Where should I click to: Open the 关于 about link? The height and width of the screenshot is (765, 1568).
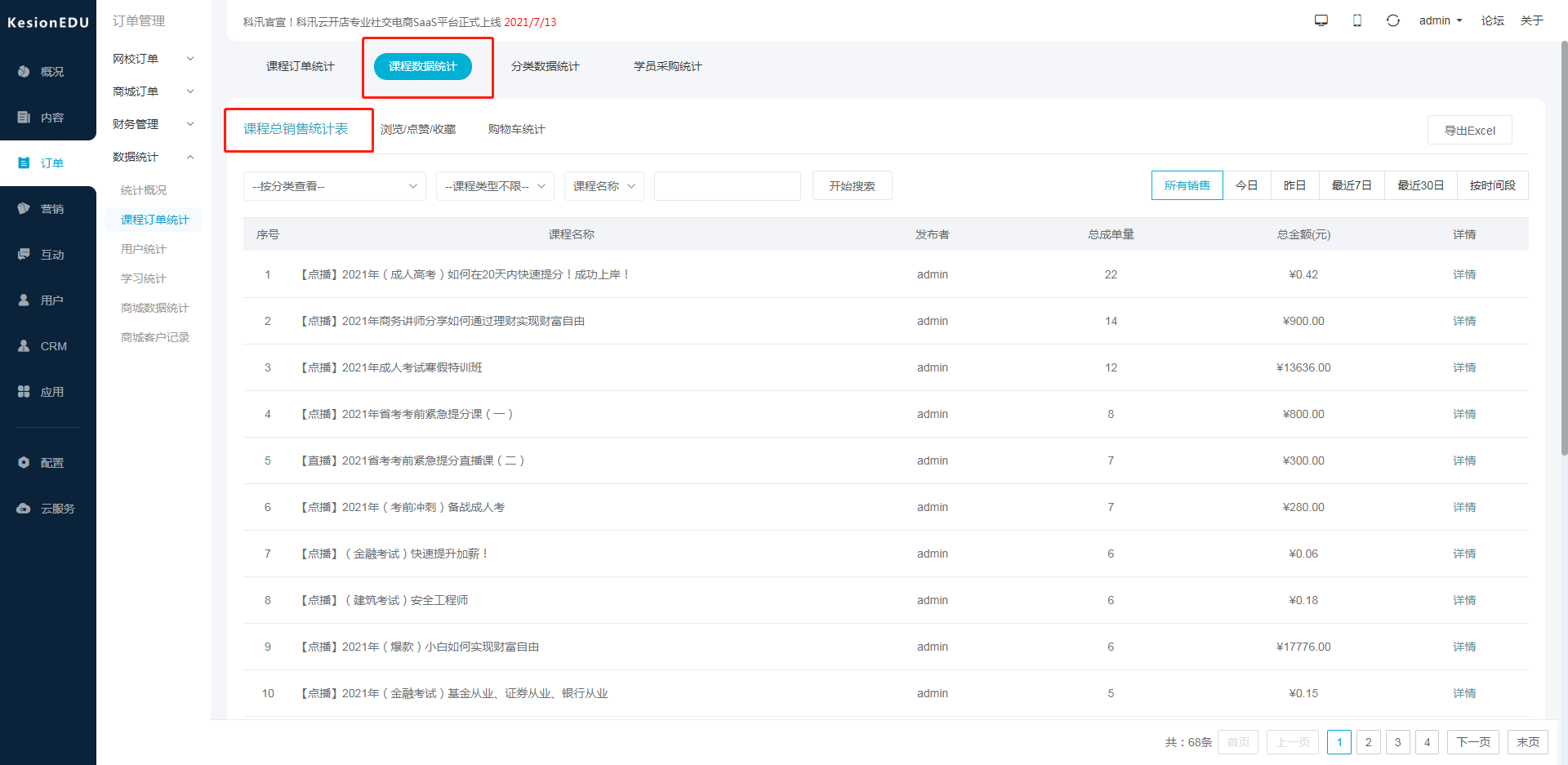(1532, 20)
